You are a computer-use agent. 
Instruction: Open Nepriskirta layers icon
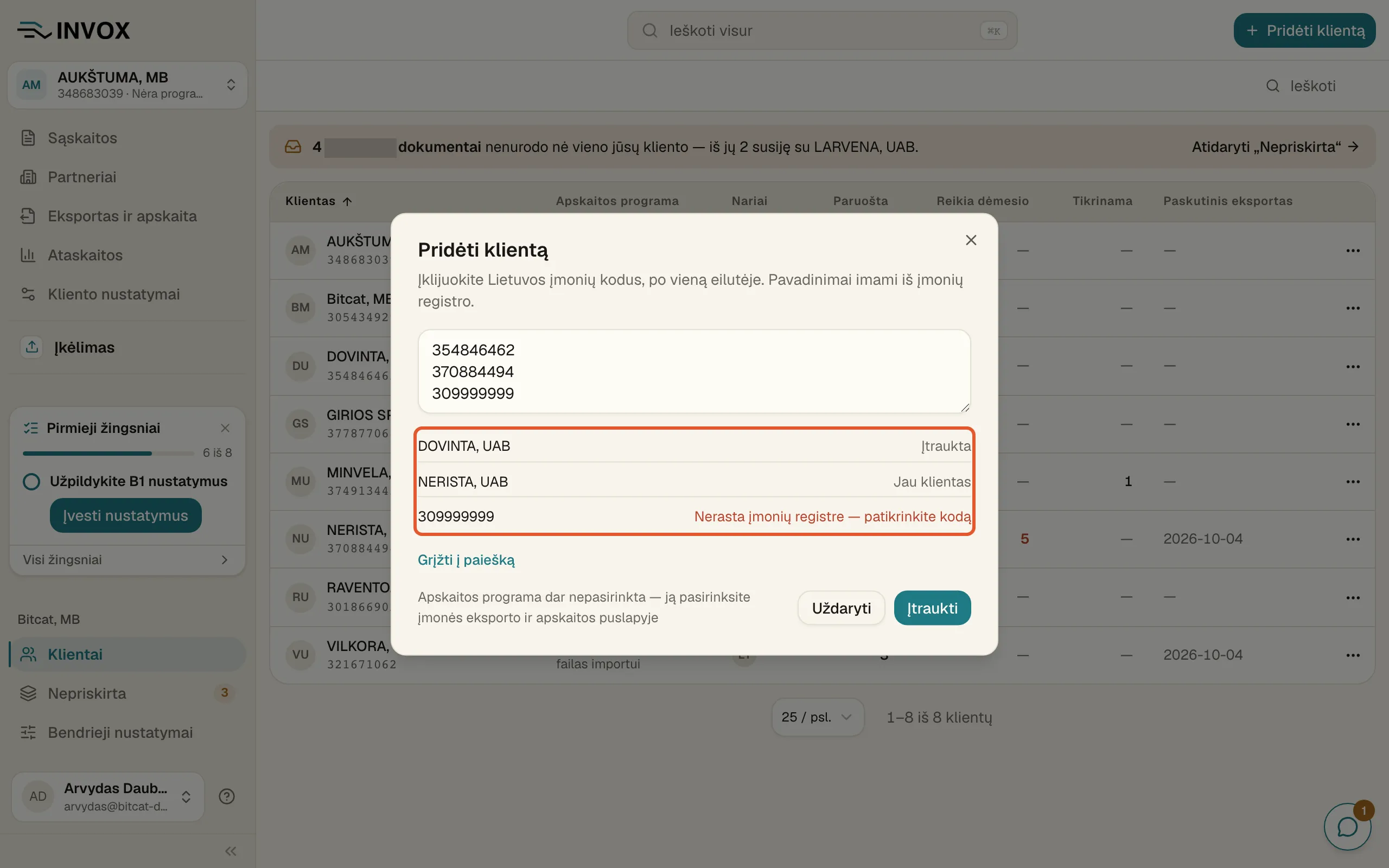(28, 693)
